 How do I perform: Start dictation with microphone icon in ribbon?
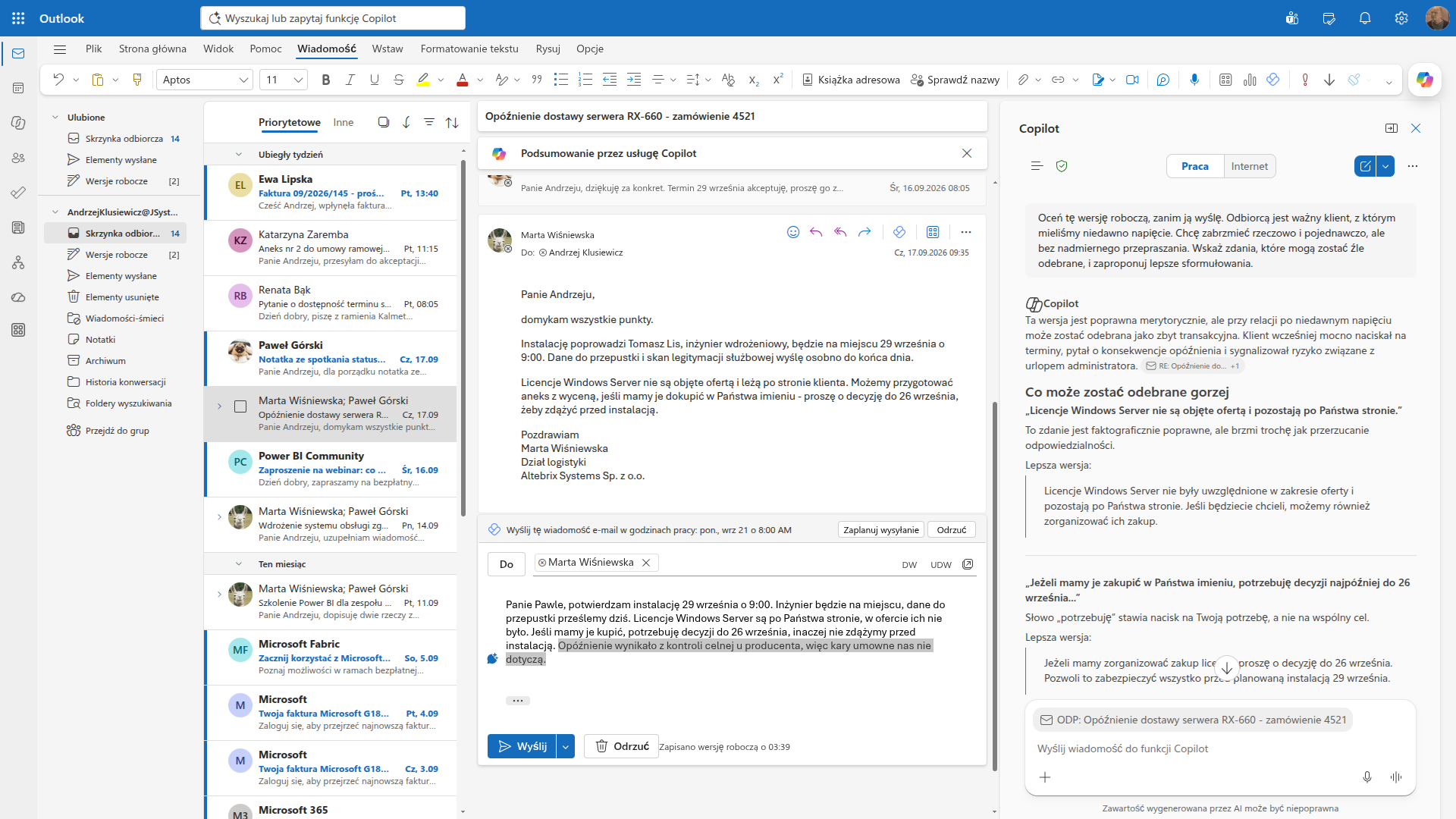(x=1194, y=80)
